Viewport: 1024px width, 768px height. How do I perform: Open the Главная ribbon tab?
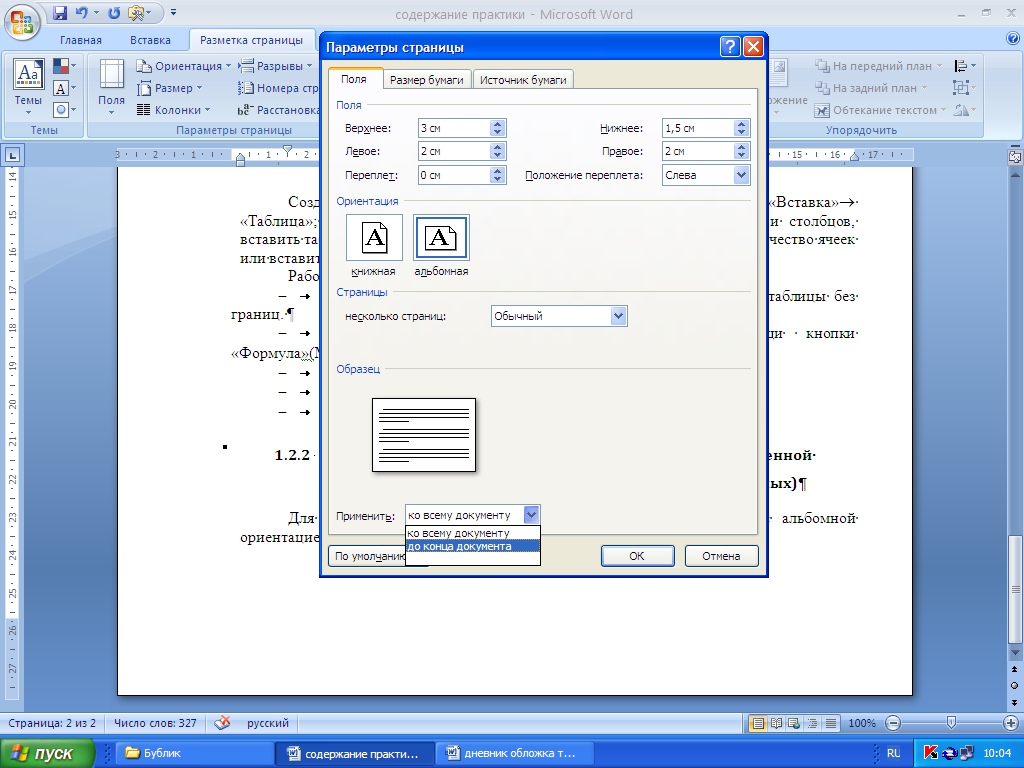pos(81,40)
